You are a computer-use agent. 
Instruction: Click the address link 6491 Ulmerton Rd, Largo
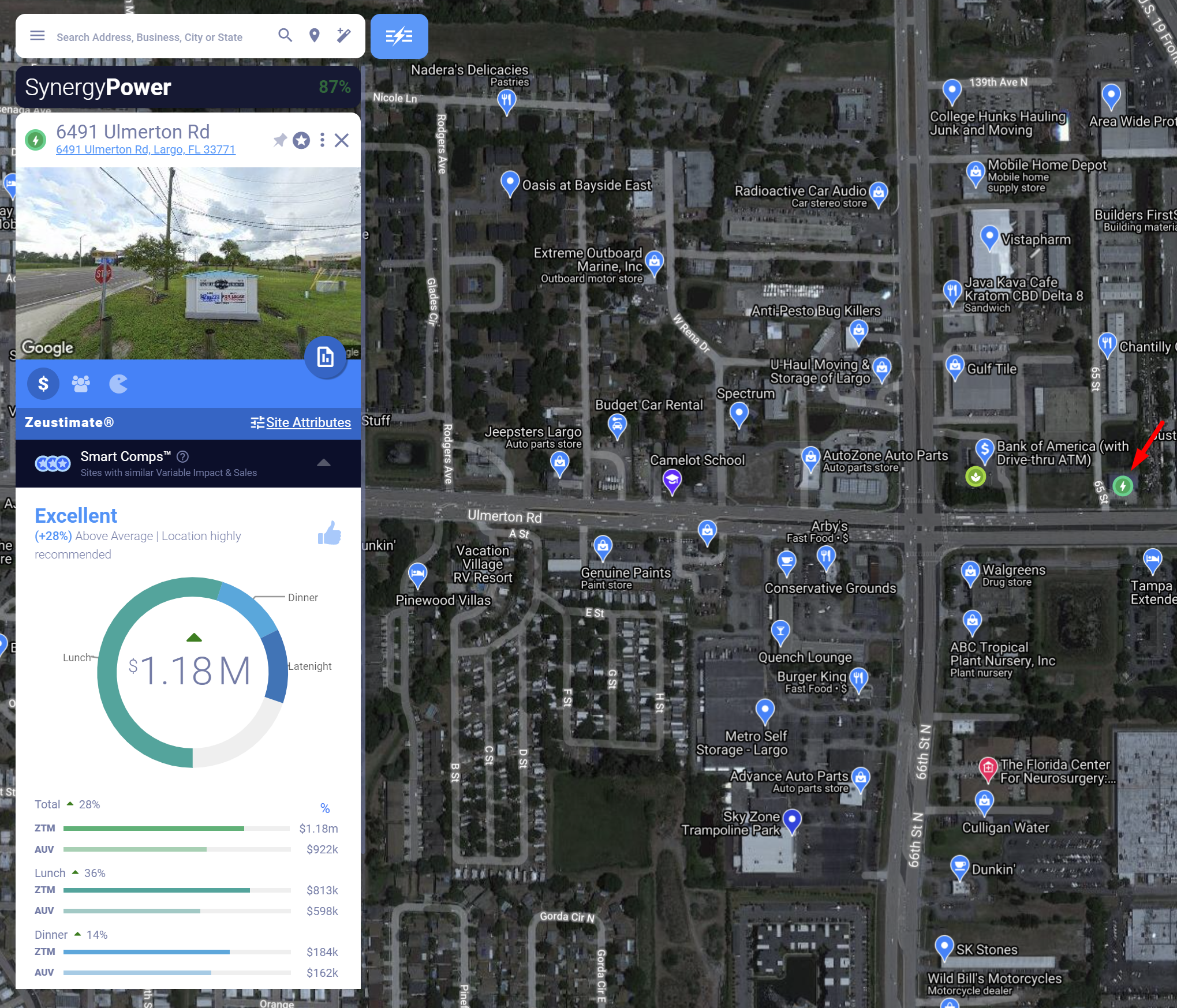pyautogui.click(x=145, y=149)
